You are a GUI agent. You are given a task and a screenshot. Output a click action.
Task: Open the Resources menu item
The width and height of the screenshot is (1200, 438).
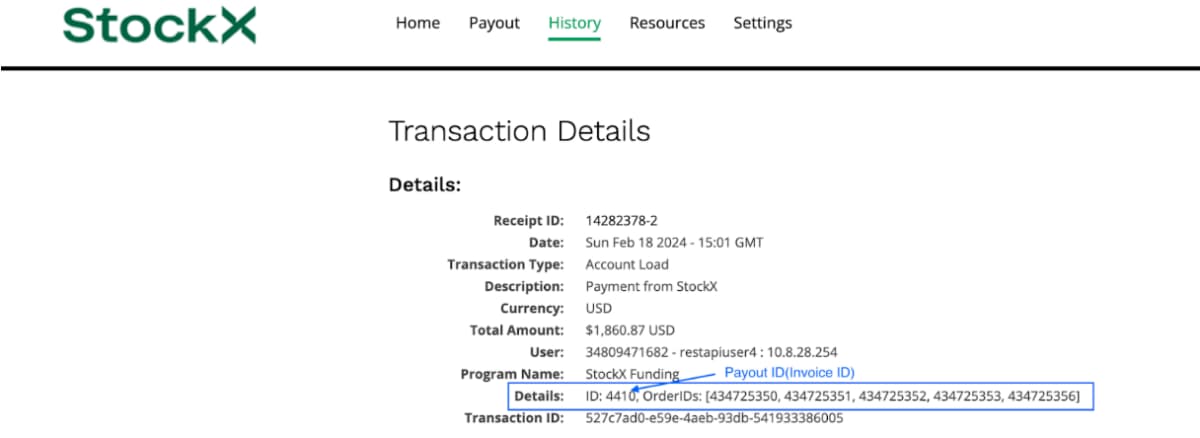(666, 23)
